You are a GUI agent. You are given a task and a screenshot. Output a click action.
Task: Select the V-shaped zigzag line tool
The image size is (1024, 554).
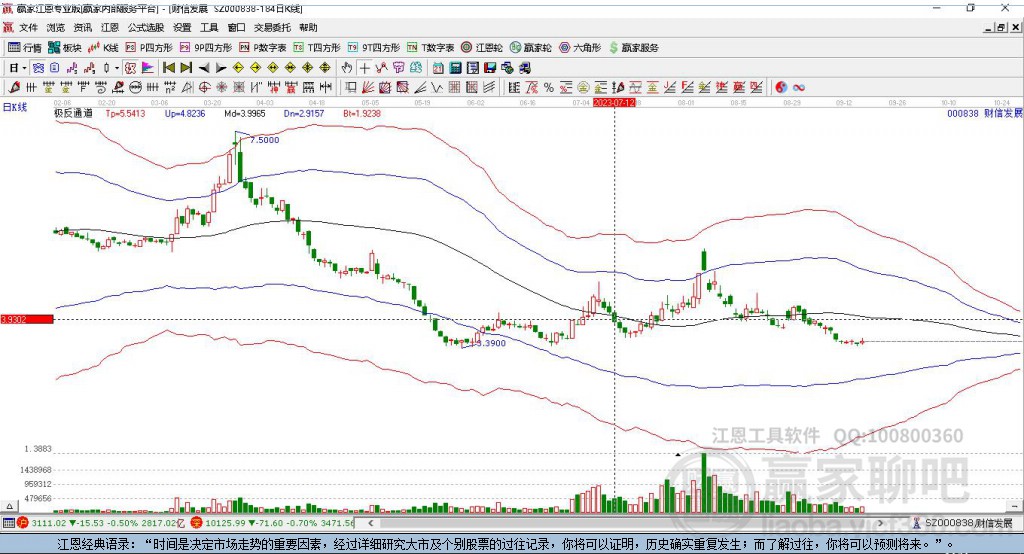pos(437,88)
